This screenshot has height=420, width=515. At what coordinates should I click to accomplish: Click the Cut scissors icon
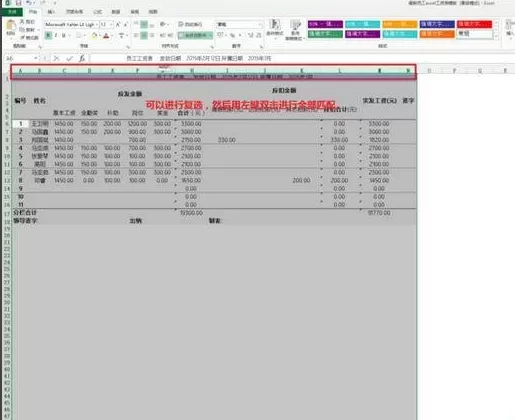coord(22,22)
